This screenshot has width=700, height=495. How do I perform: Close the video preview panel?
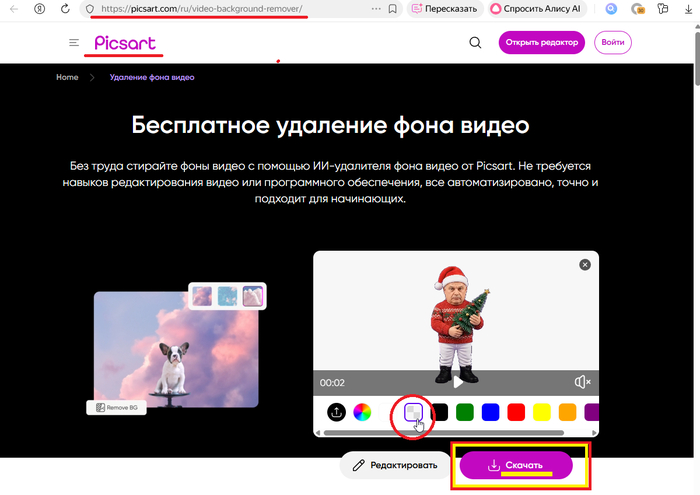[x=585, y=265]
